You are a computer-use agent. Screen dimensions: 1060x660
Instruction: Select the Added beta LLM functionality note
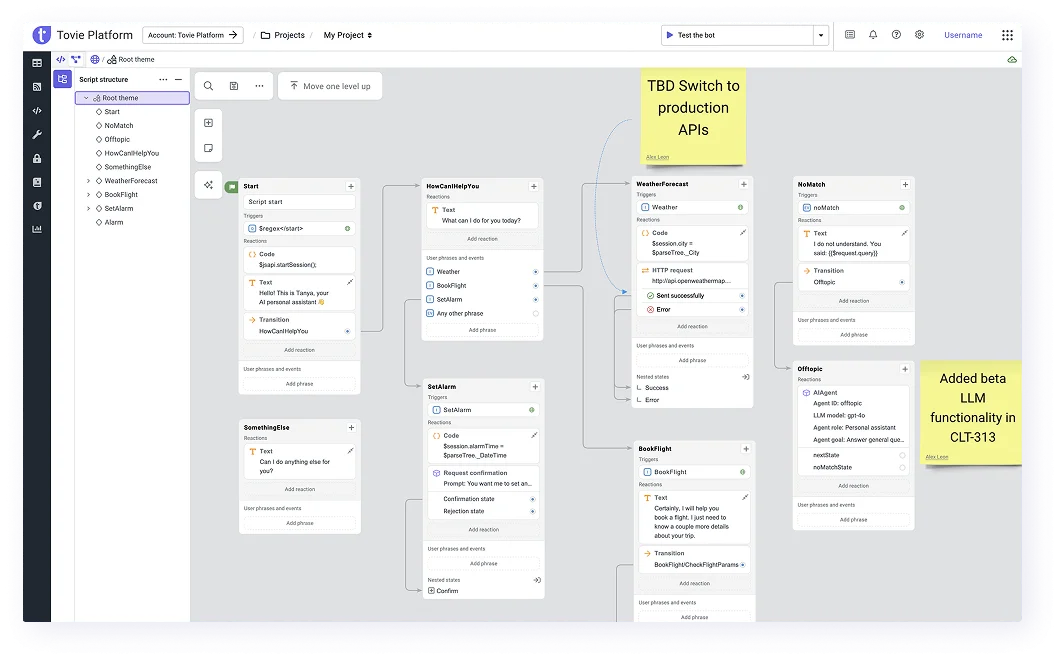click(x=971, y=412)
